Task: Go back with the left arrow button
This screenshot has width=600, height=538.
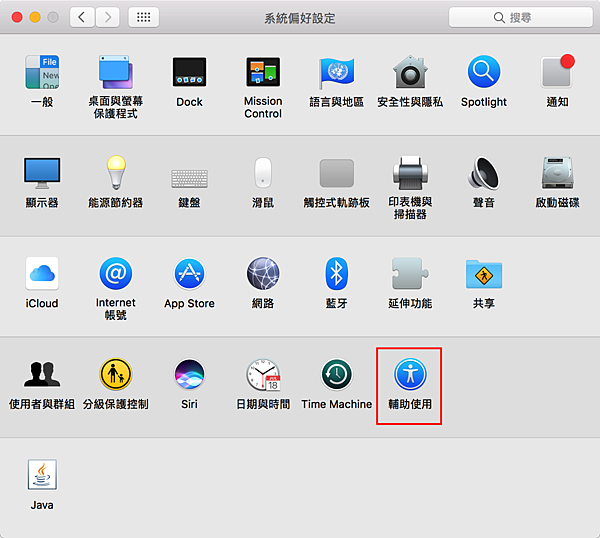Action: click(x=82, y=17)
